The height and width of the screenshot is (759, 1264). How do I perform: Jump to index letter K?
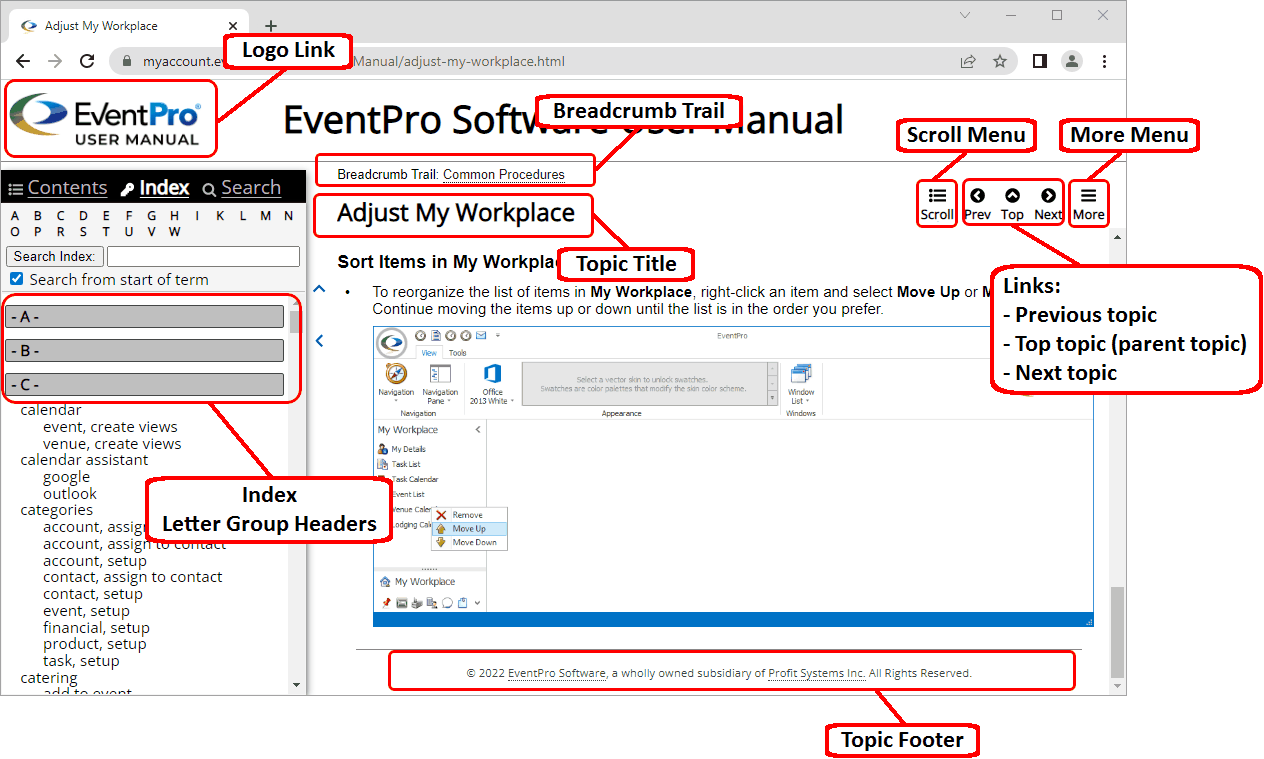point(218,216)
